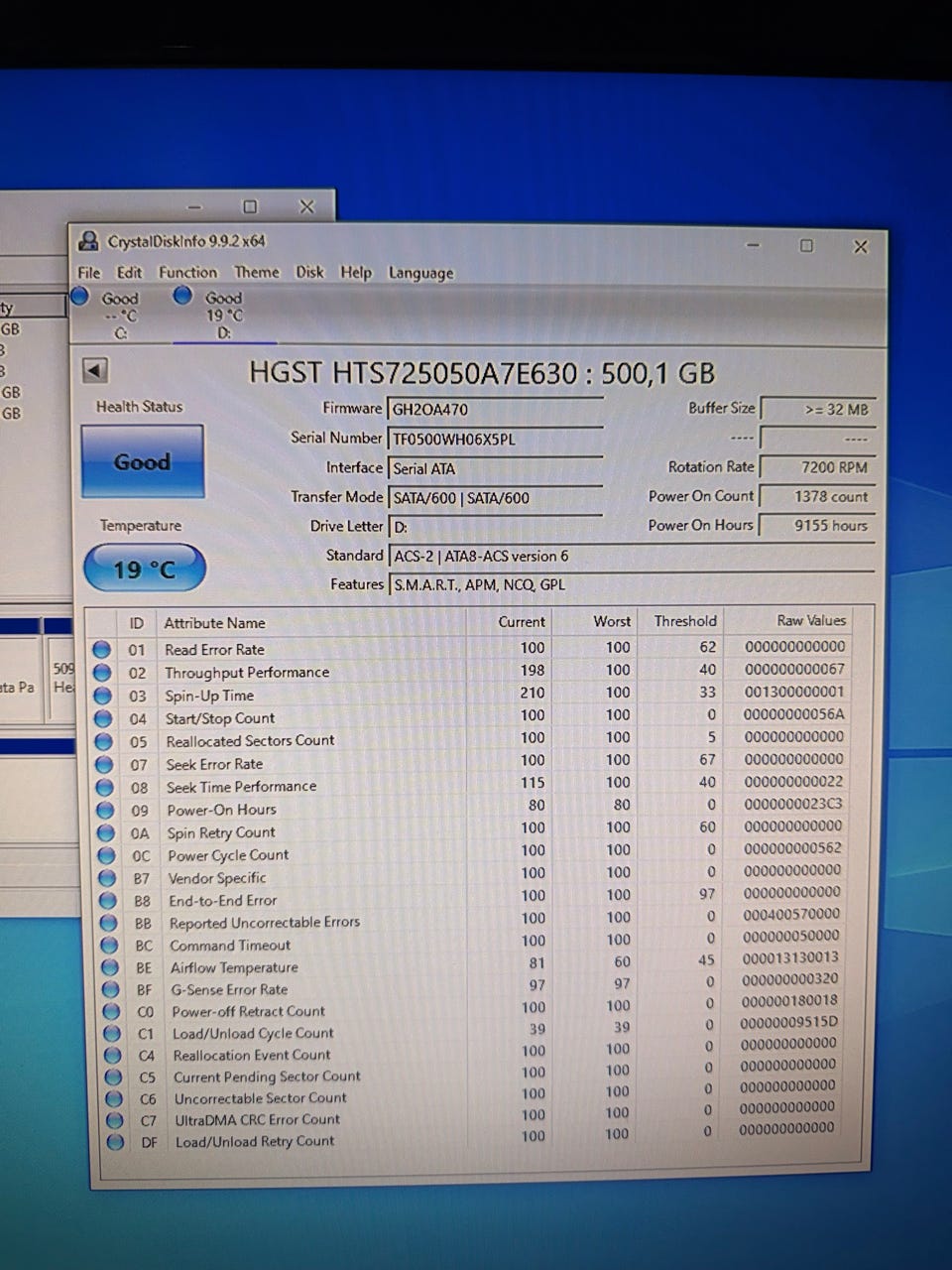Viewport: 952px width, 1270px height.
Task: Click the Interface field Serial ATA
Action: point(495,468)
